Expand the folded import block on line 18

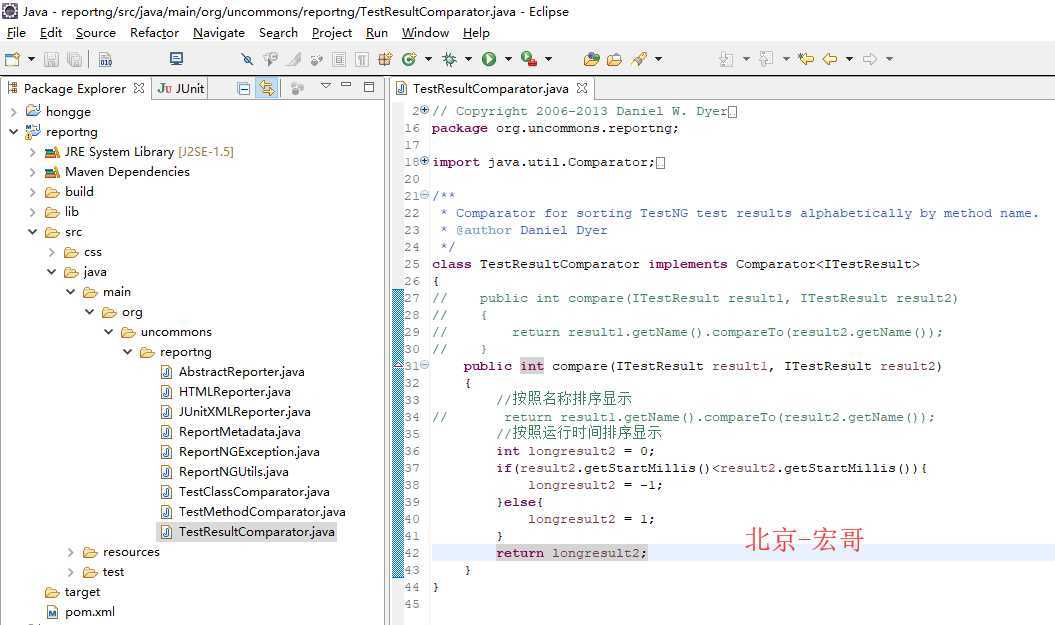point(425,161)
